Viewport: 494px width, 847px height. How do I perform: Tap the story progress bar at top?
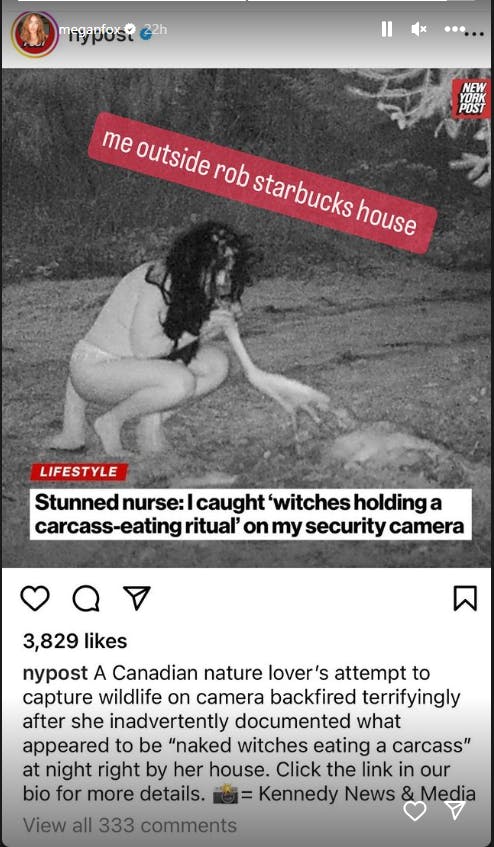point(247,1)
